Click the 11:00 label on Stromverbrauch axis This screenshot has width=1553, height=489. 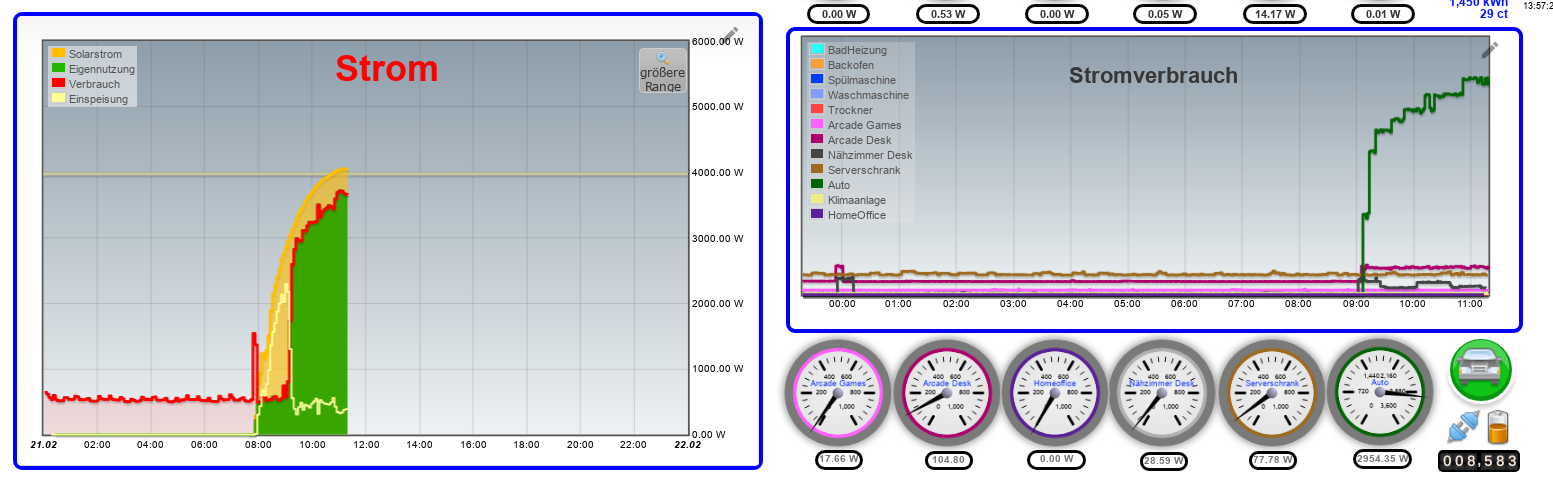1469,304
